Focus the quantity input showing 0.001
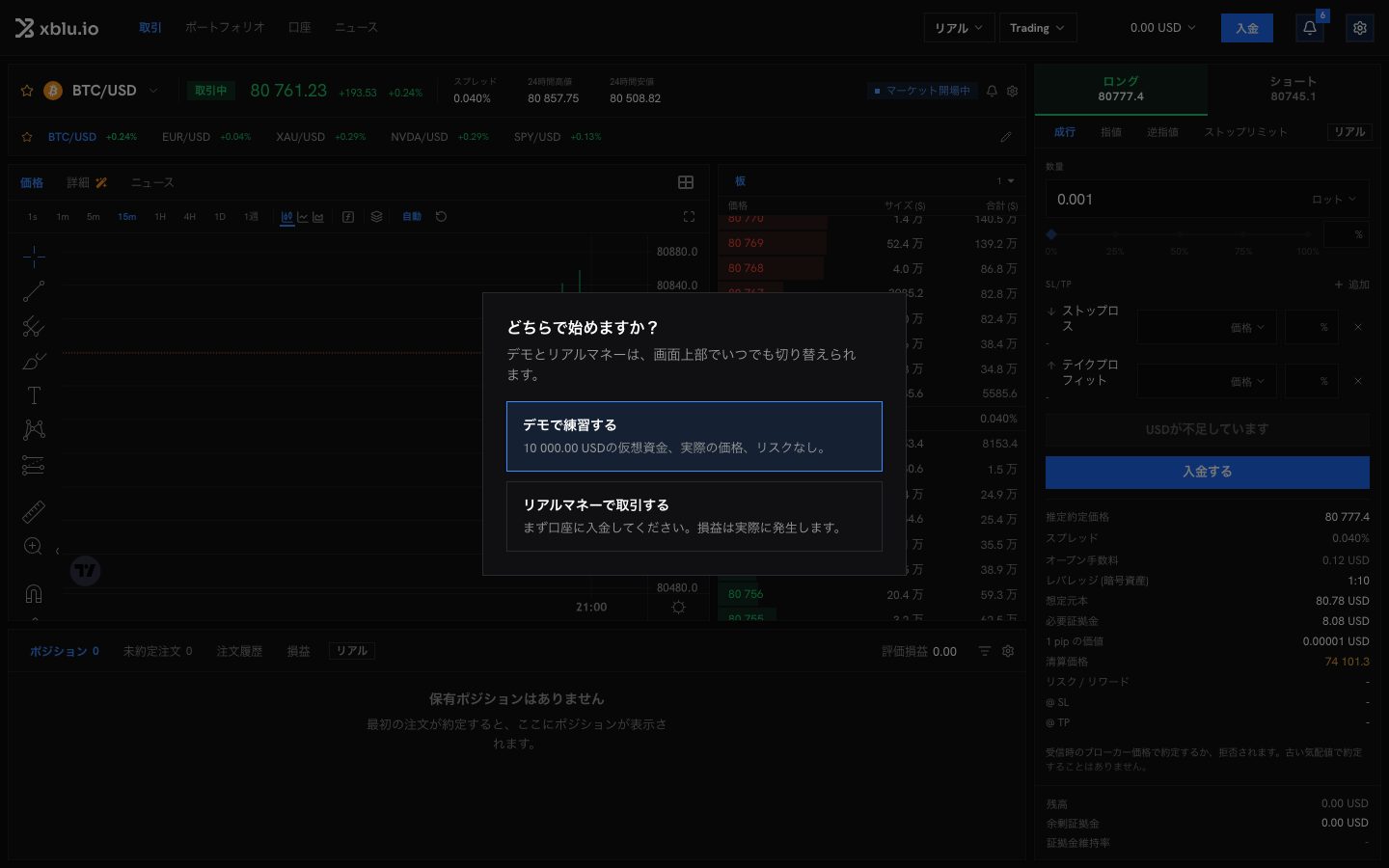Screen dimensions: 1389x868 (1175, 200)
